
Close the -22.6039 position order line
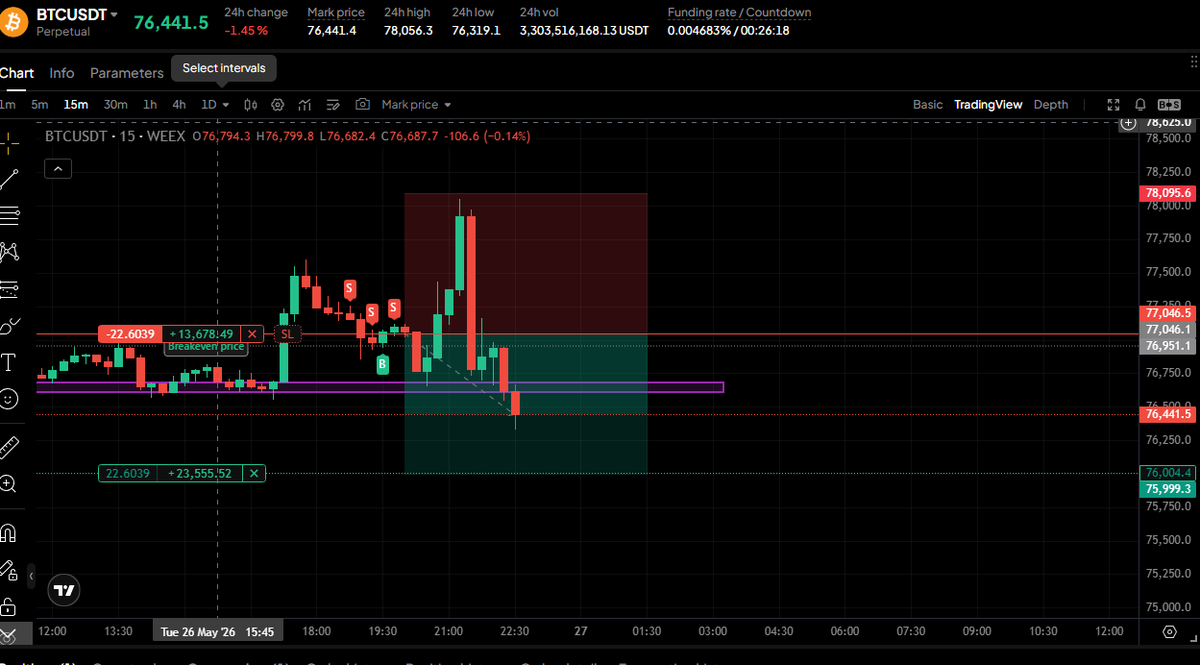point(253,334)
